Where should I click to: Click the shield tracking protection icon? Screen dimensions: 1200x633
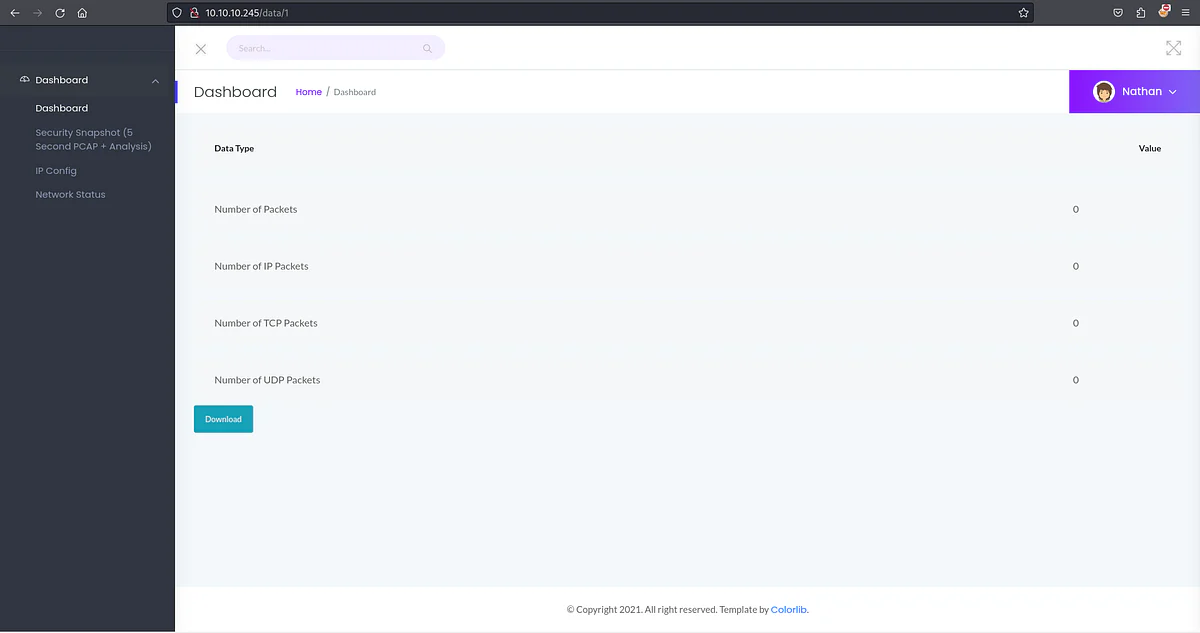click(x=178, y=13)
